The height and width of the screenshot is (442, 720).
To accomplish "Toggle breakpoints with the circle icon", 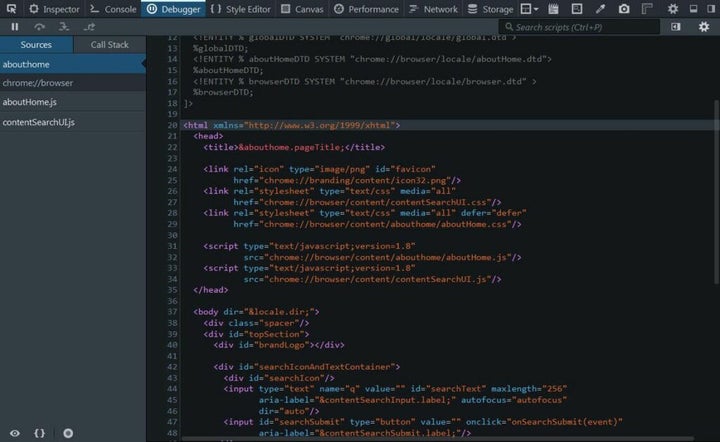I will pos(68,433).
